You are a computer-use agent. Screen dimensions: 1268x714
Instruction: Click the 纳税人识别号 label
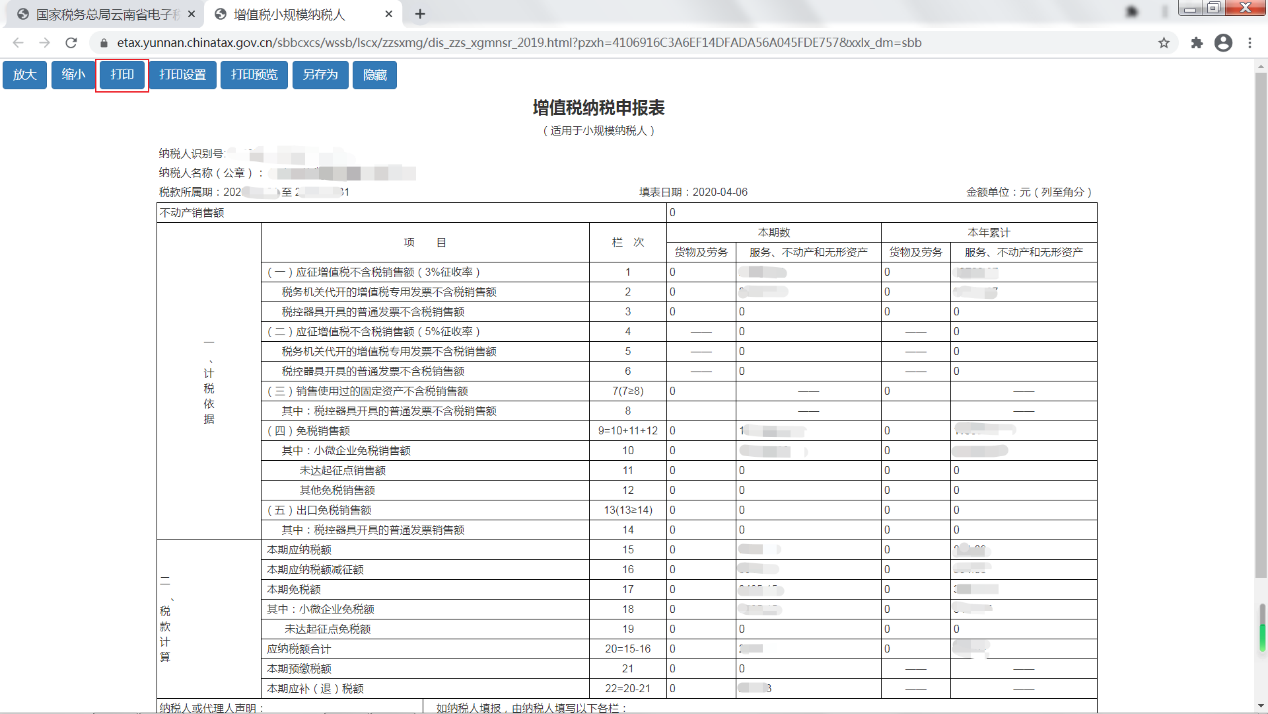pyautogui.click(x=191, y=154)
